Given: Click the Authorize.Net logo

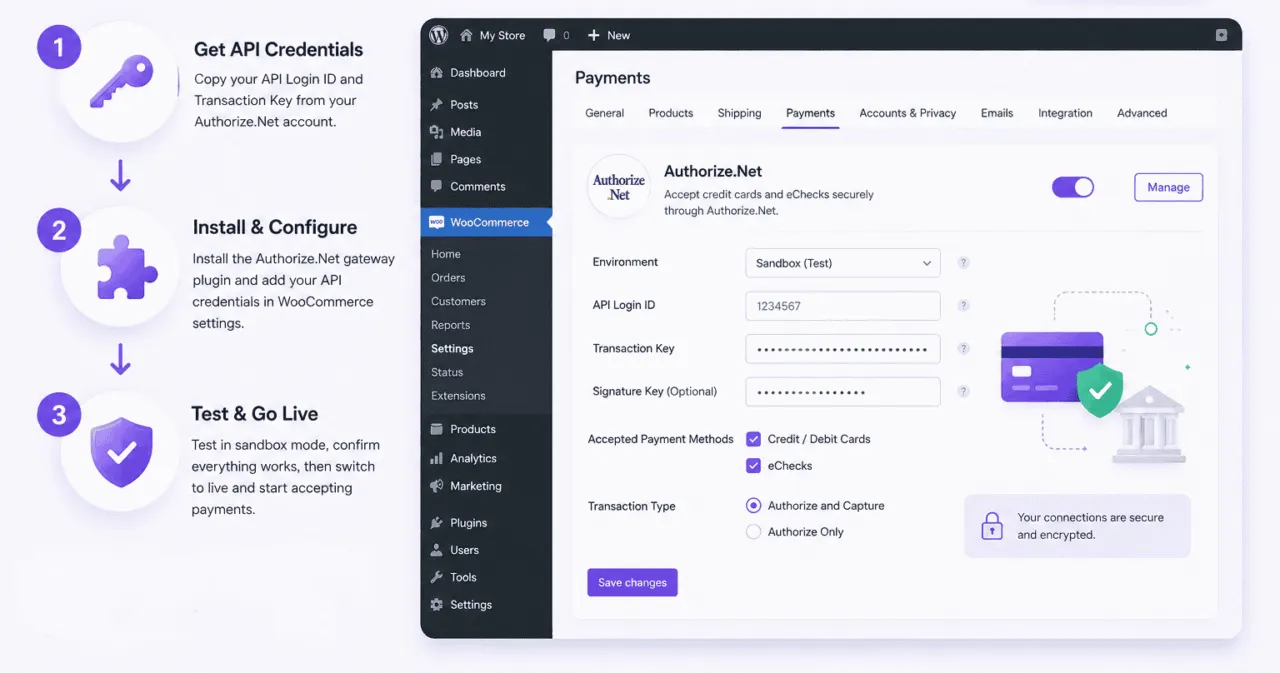Looking at the screenshot, I should 619,187.
